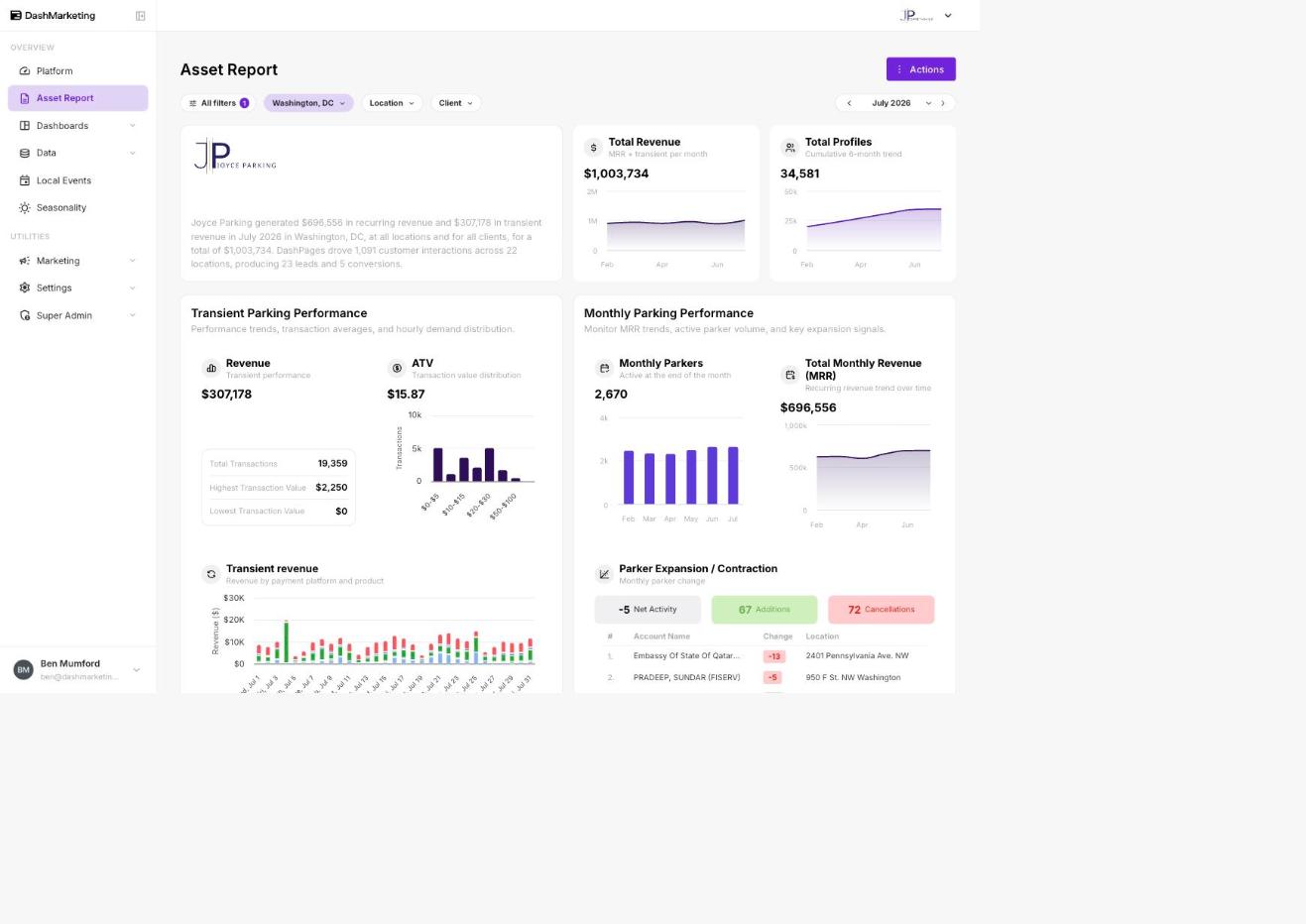
Task: Open the Washington, DC filter dropdown
Action: tap(308, 103)
